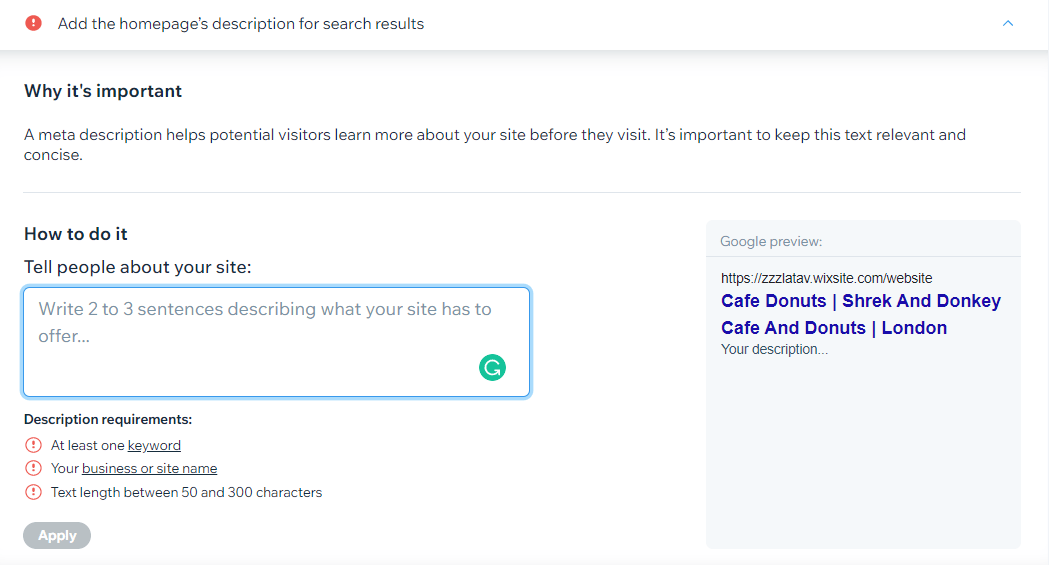1049x565 pixels.
Task: Open the "business or site name" link
Action: (149, 468)
